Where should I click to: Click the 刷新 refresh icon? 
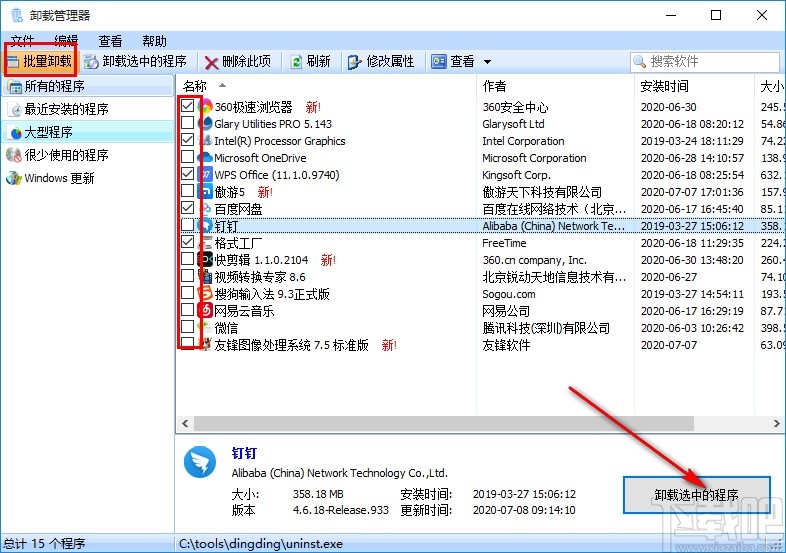click(x=297, y=62)
